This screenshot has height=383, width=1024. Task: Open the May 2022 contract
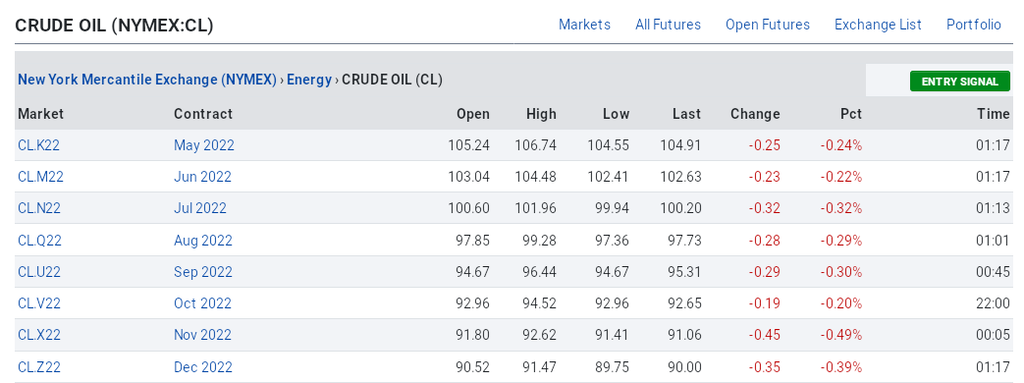tap(204, 145)
